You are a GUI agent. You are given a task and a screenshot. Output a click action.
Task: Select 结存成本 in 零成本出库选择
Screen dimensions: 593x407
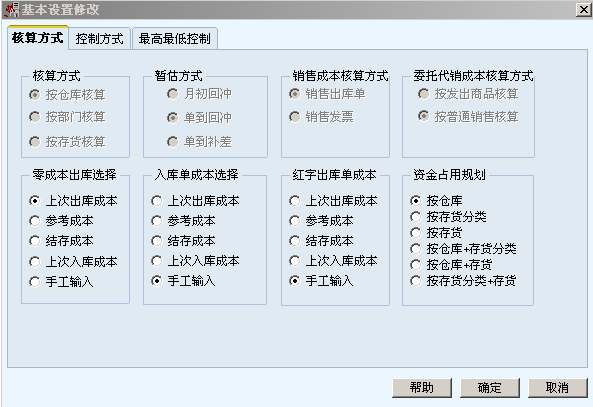(62, 241)
